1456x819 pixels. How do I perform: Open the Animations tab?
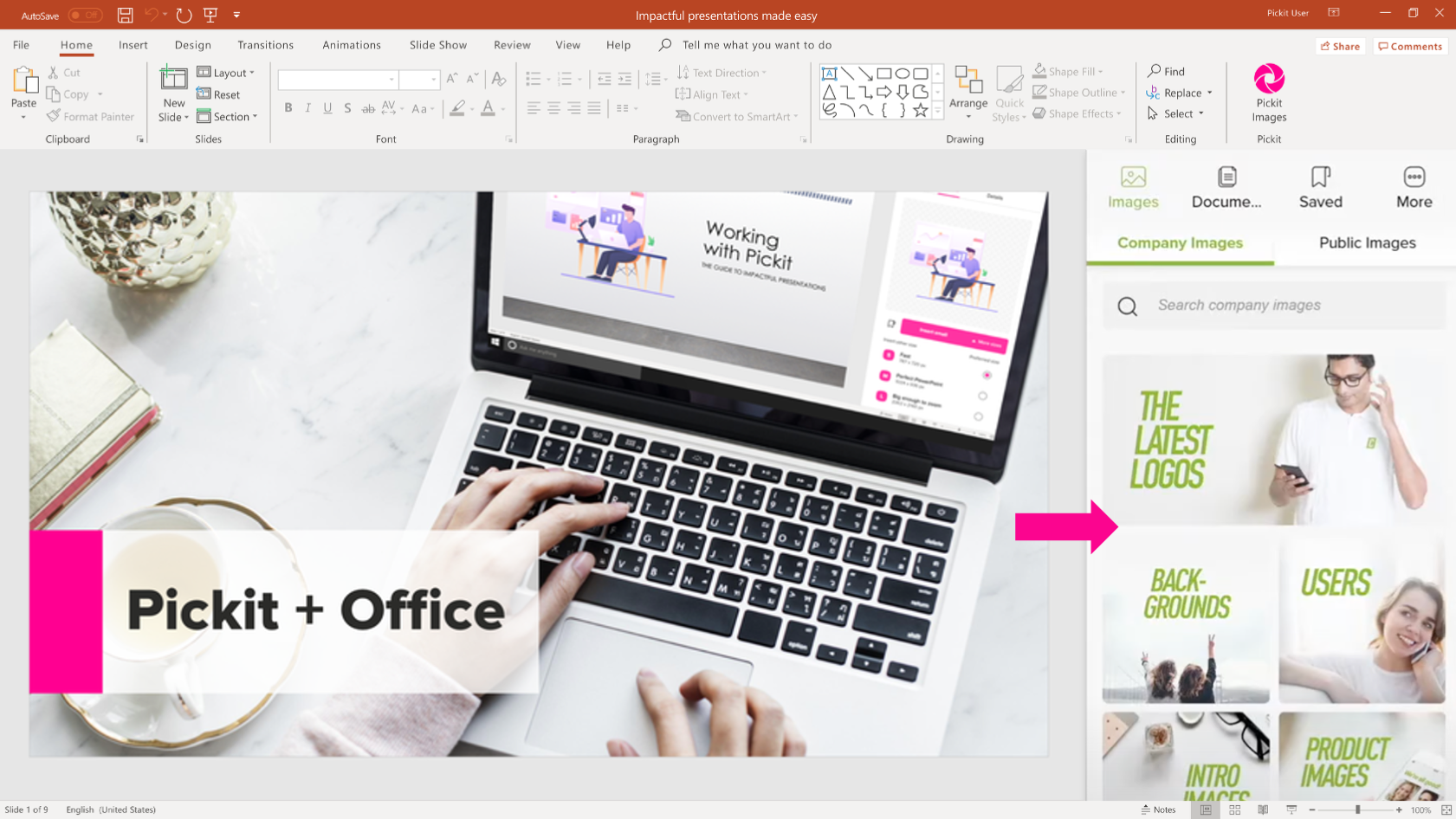pyautogui.click(x=352, y=45)
